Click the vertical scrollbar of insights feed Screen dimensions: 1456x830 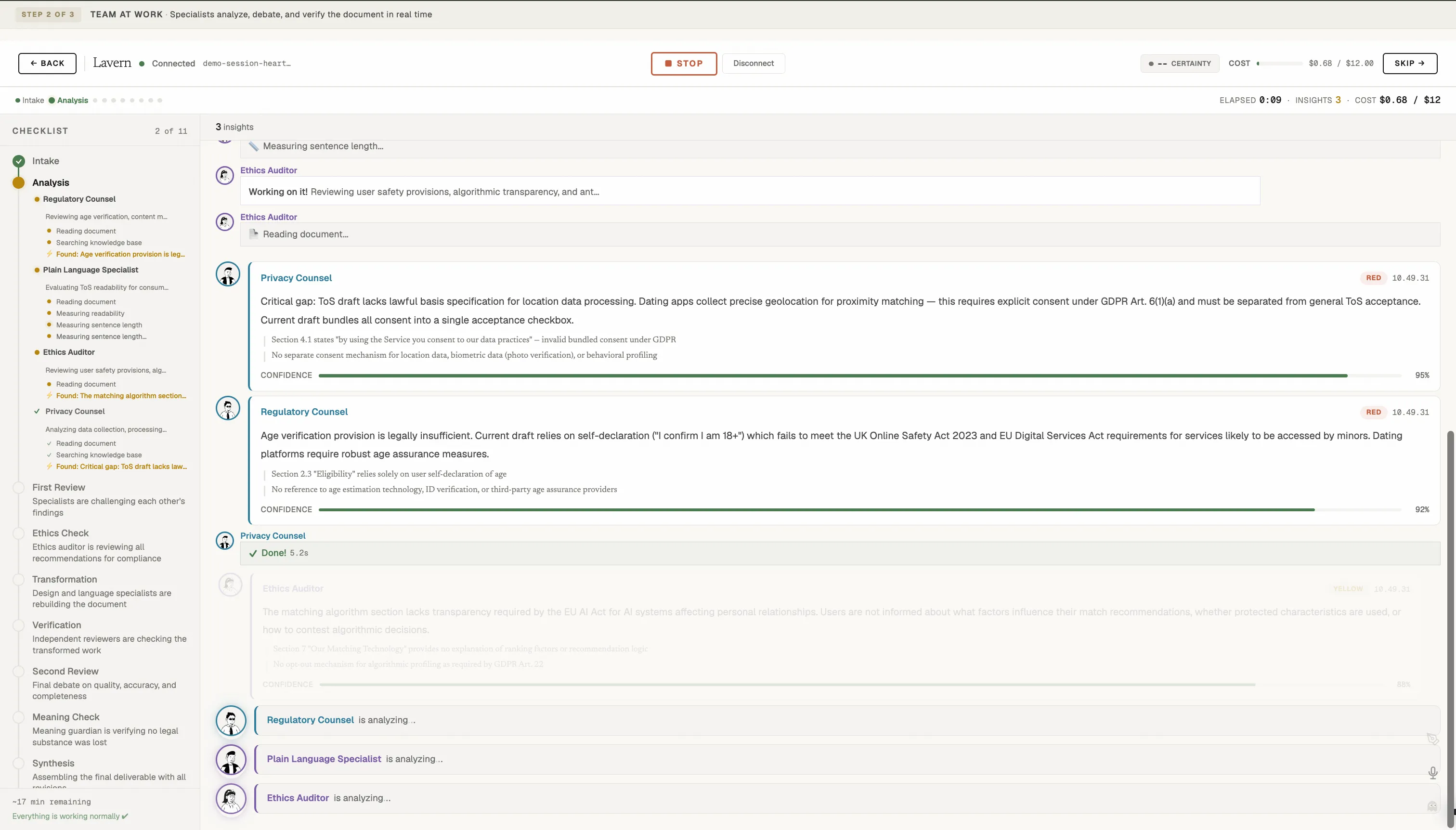1450,627
